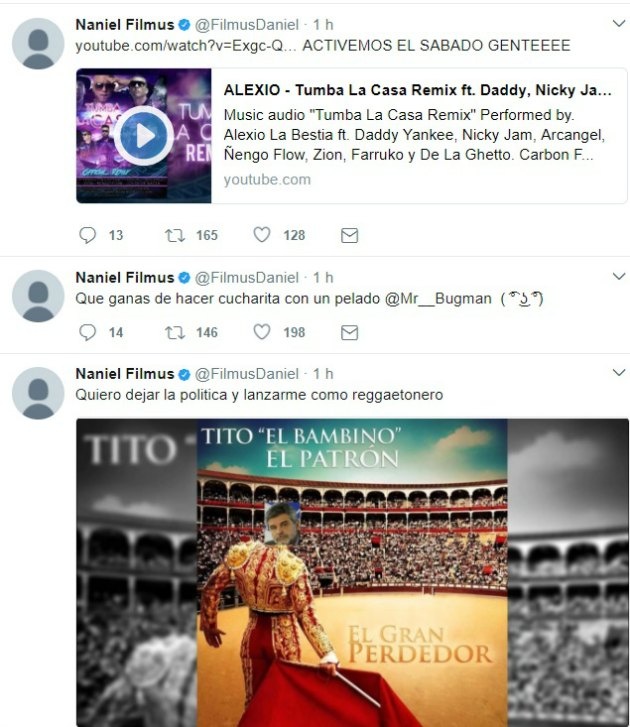The image size is (630, 727).
Task: Open more options for the reggaetonero tweet
Action: click(618, 373)
